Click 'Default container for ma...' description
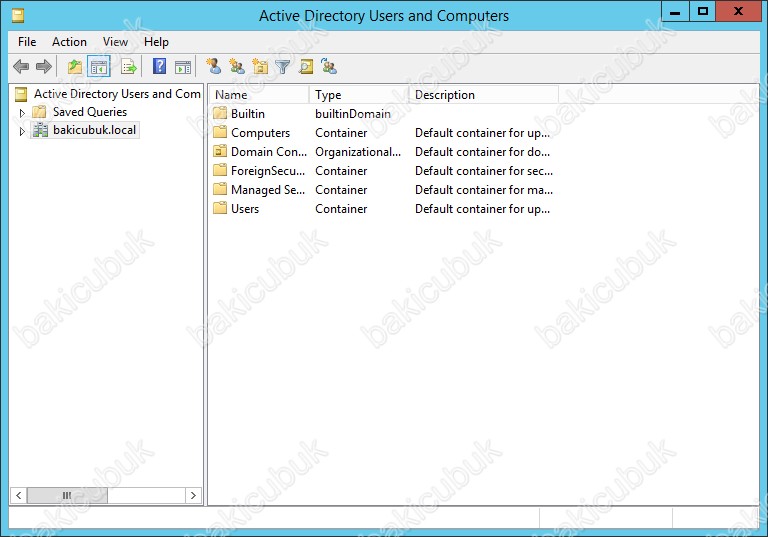This screenshot has height=537, width=768. pyautogui.click(x=484, y=190)
